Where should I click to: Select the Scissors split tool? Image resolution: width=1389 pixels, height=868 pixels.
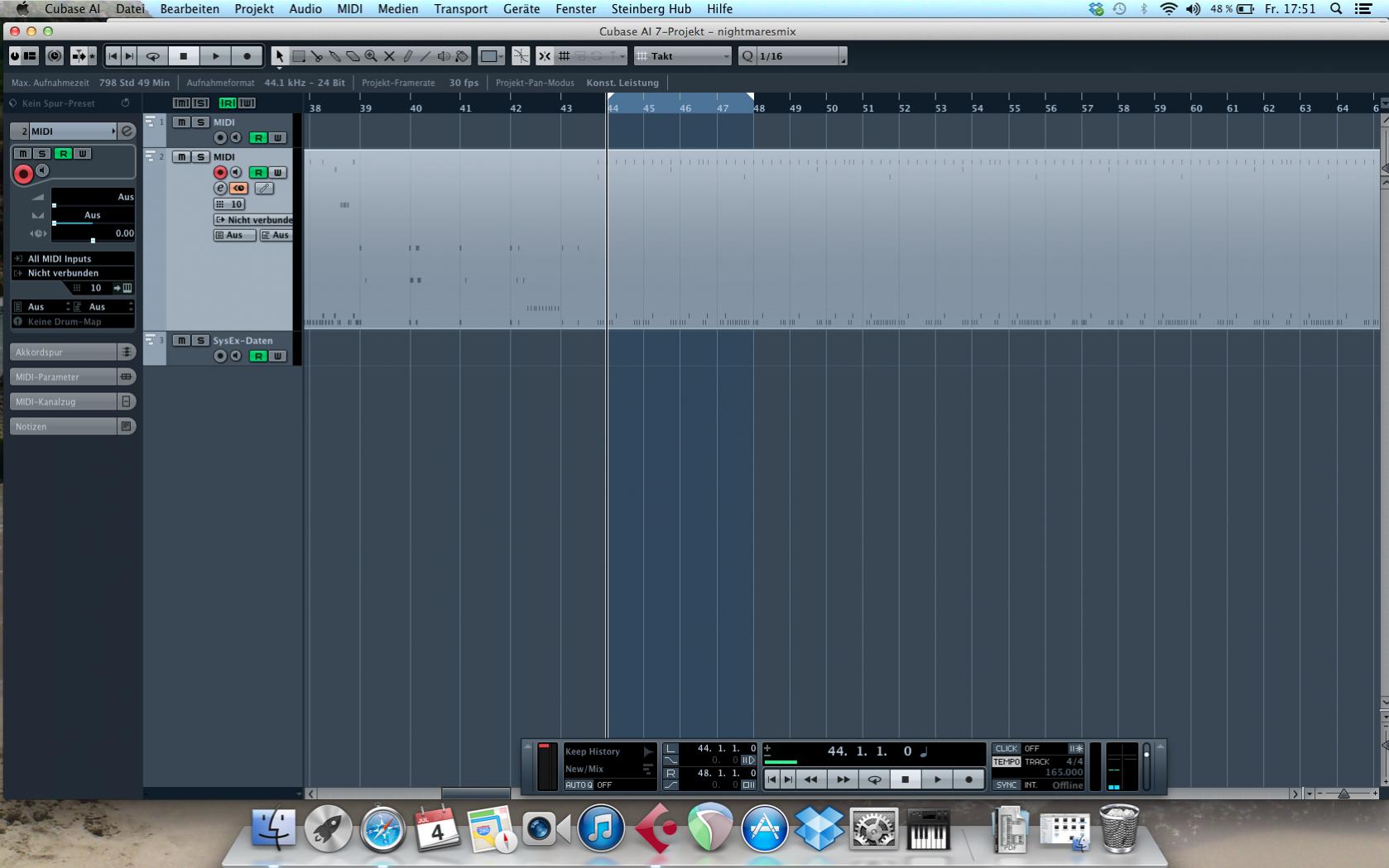tap(317, 56)
